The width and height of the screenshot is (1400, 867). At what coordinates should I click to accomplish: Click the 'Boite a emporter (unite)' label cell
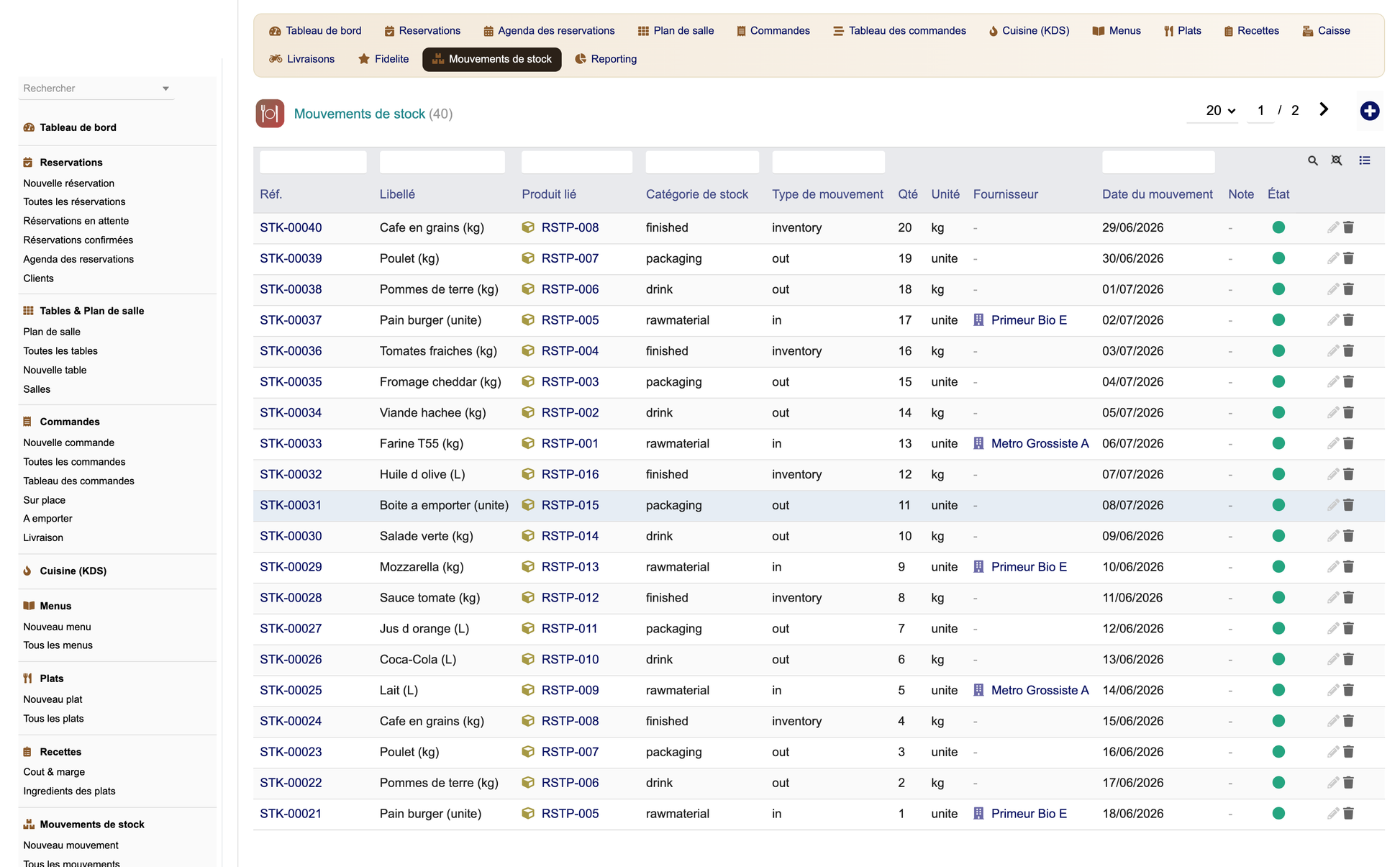coord(444,505)
